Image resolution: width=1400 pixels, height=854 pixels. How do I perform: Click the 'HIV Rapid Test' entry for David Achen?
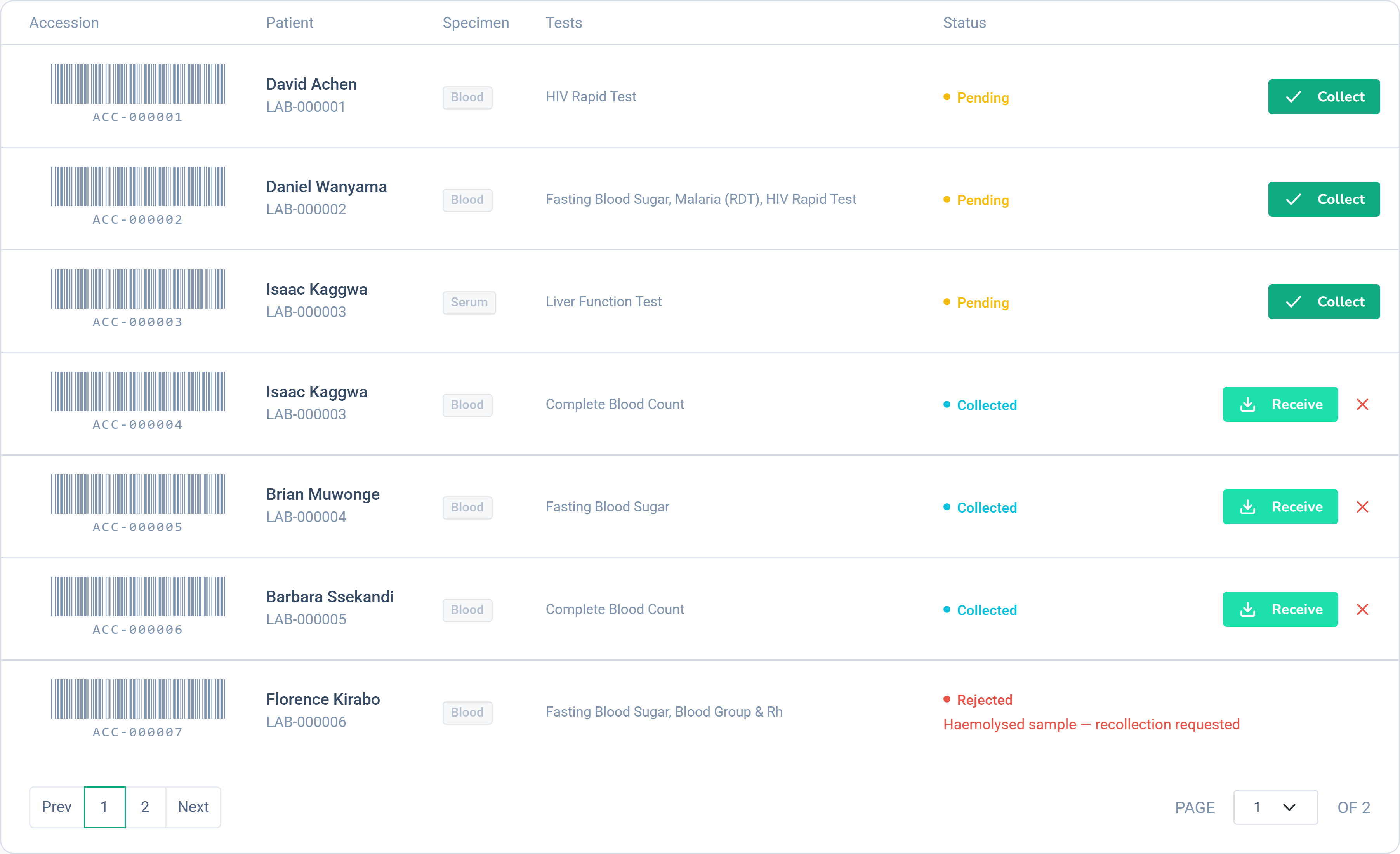tap(591, 97)
